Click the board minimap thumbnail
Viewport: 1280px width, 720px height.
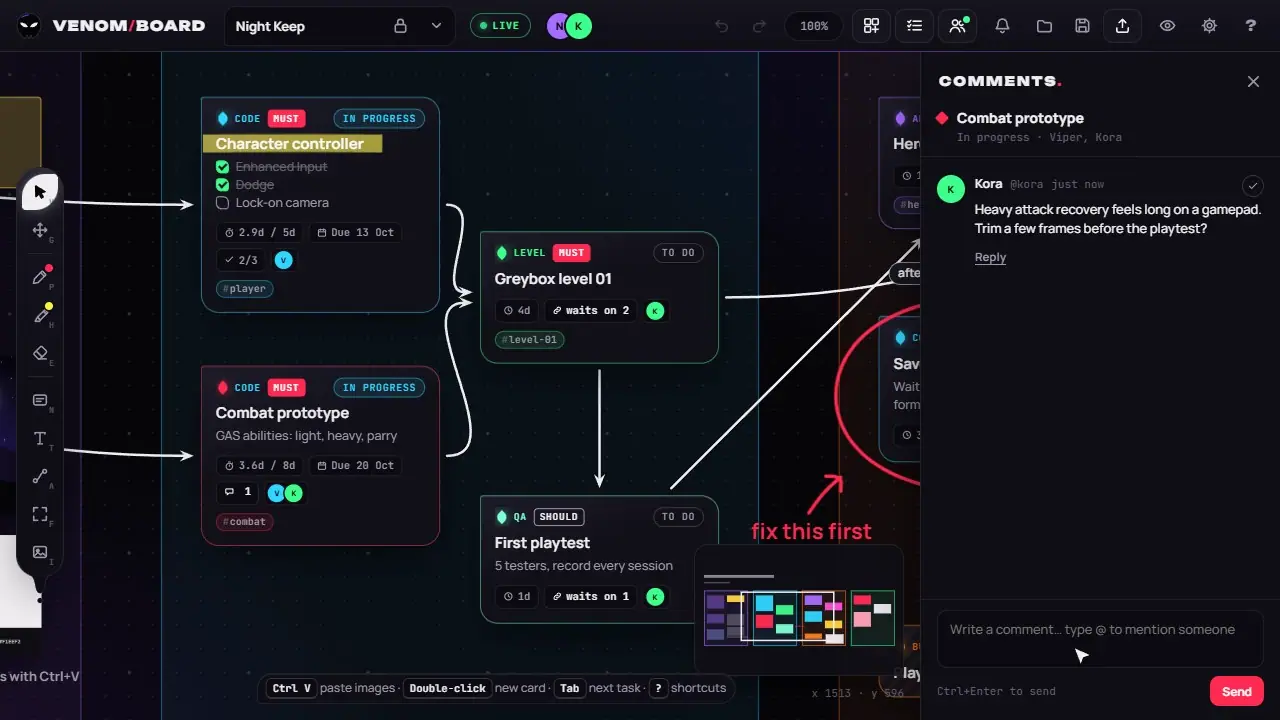(799, 609)
